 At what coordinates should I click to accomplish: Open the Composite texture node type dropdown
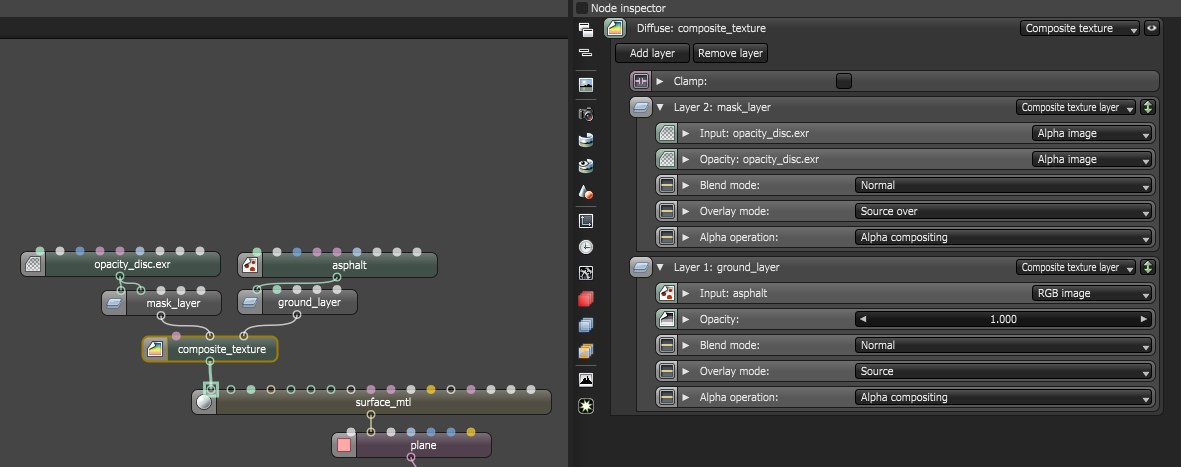click(1080, 28)
